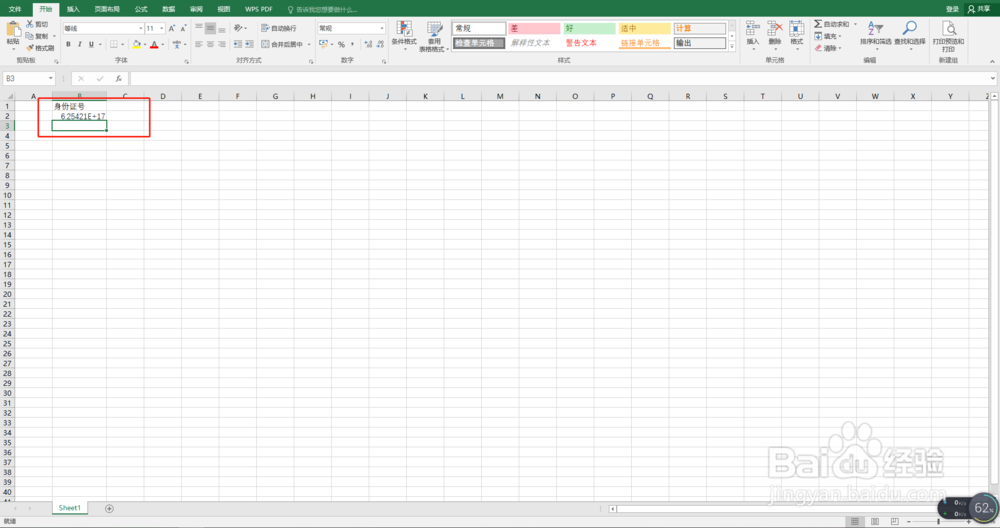The image size is (1000, 528).
Task: Open Sort and Filter (排序和筛选)
Action: [876, 33]
